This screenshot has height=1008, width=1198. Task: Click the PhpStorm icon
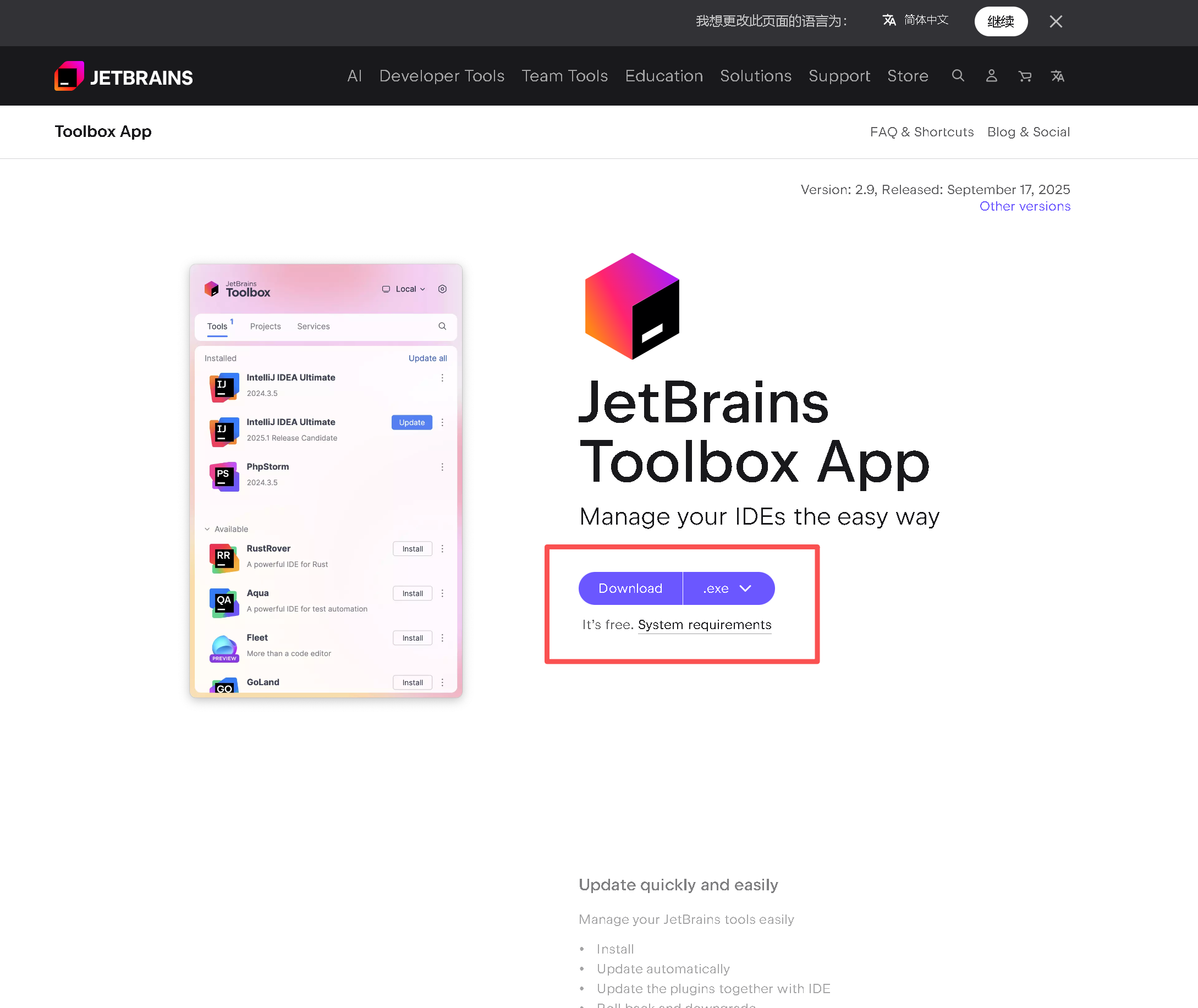pyautogui.click(x=224, y=477)
